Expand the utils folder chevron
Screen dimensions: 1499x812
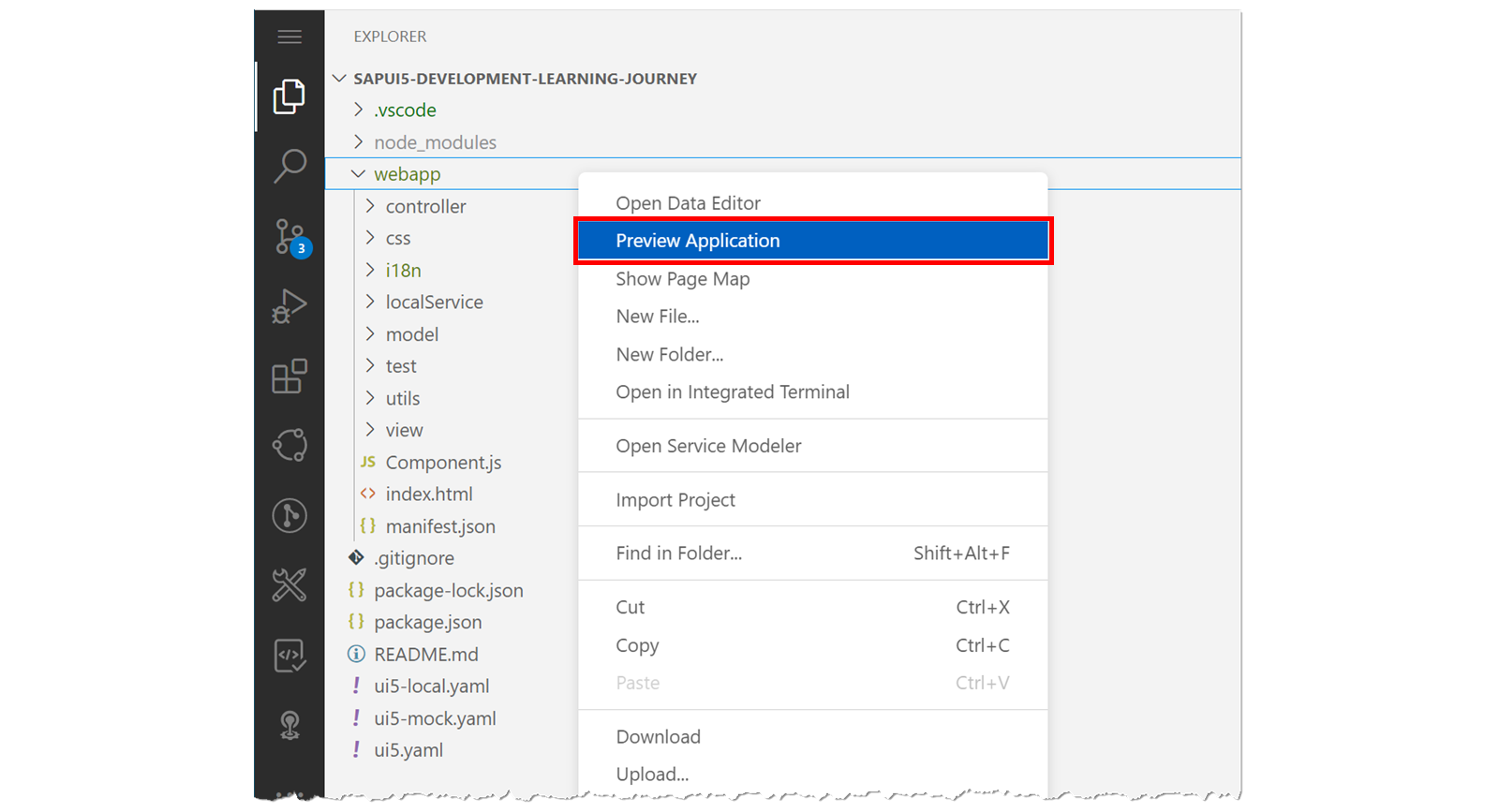(x=370, y=398)
